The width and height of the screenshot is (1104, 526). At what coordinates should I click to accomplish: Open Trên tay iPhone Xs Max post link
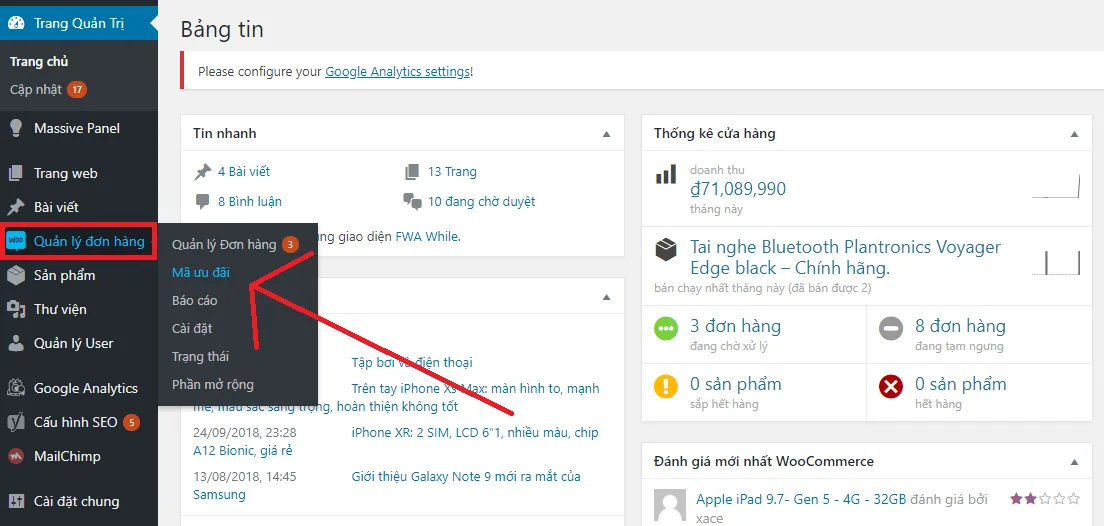475,389
